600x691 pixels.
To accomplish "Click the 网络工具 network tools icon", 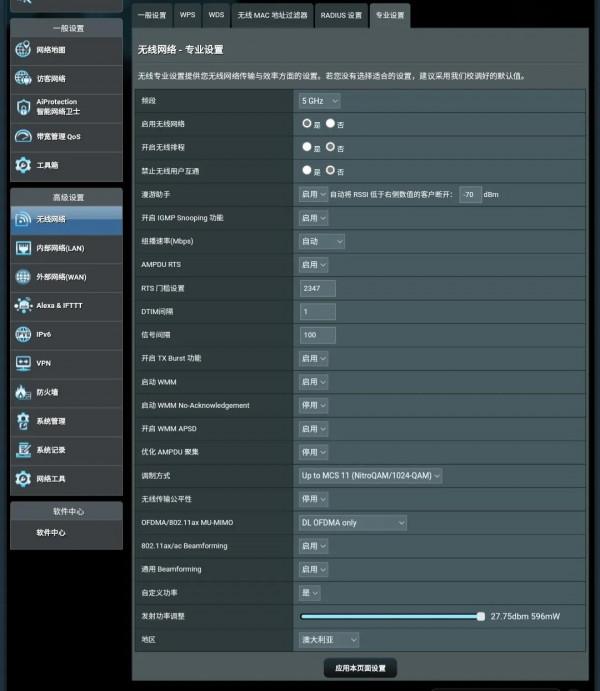I will pos(23,478).
